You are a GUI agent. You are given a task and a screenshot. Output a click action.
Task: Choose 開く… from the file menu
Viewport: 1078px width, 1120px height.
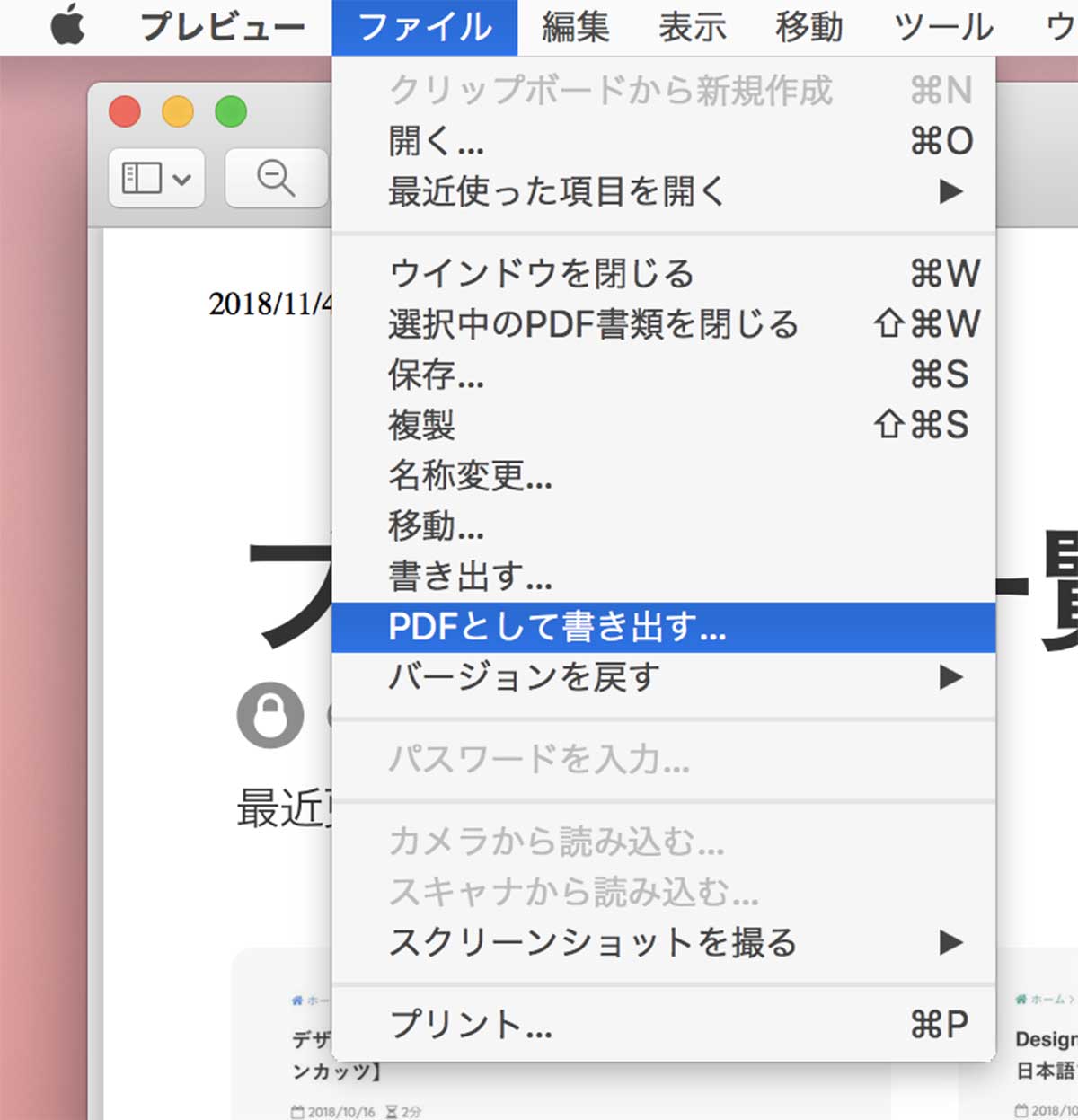(664, 141)
